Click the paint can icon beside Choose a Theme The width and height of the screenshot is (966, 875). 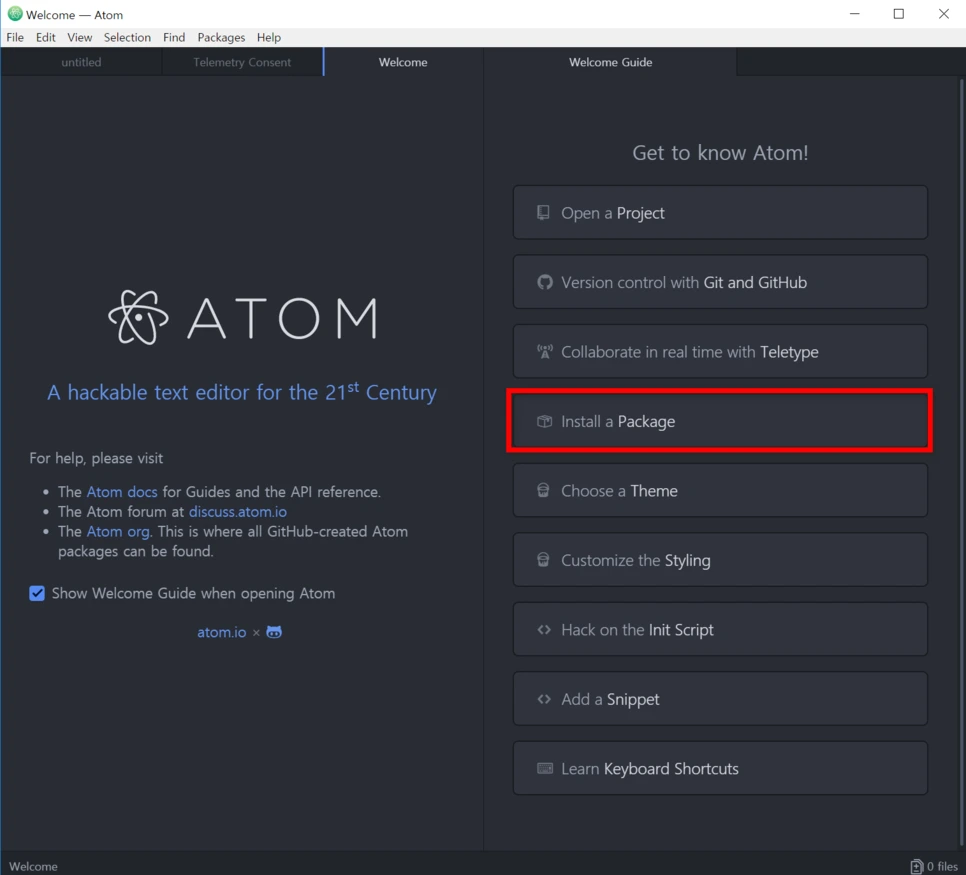543,490
